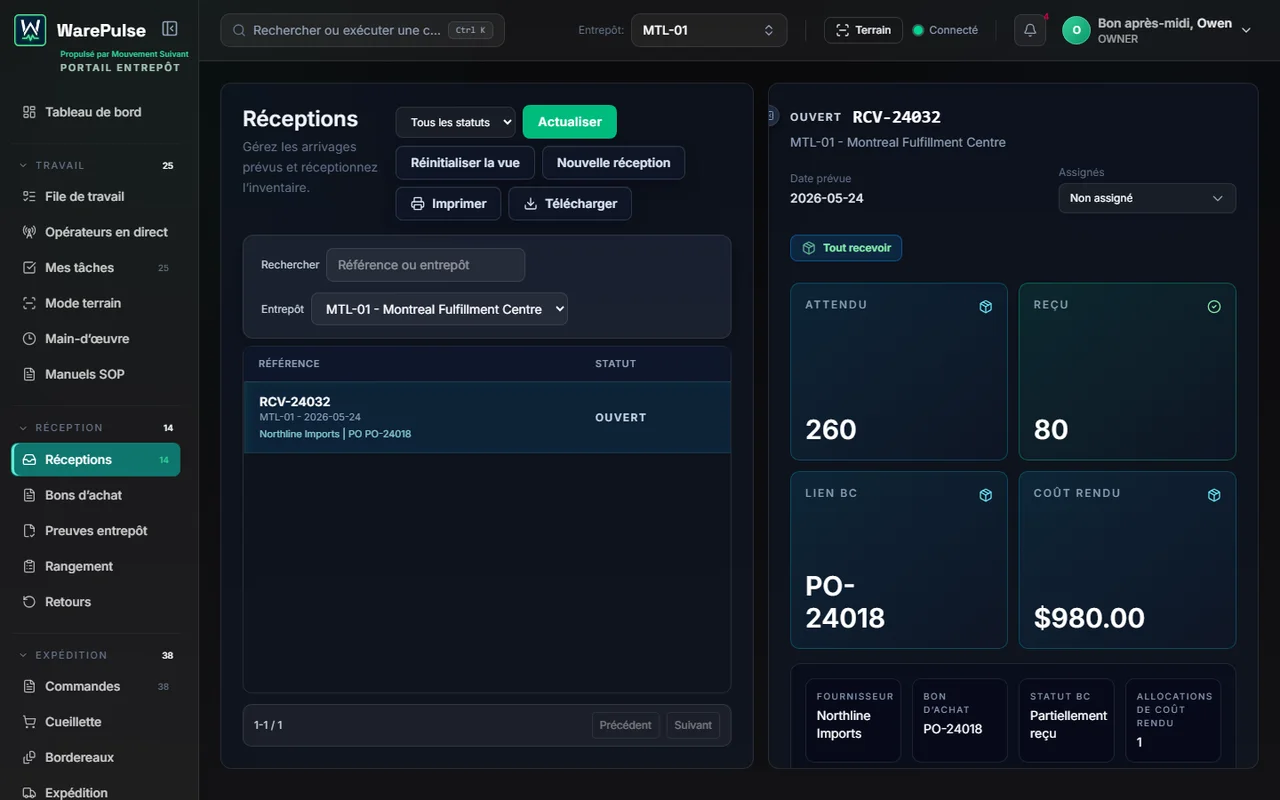Click the Cueillette cart icon
This screenshot has width=1280, height=800.
point(29,721)
